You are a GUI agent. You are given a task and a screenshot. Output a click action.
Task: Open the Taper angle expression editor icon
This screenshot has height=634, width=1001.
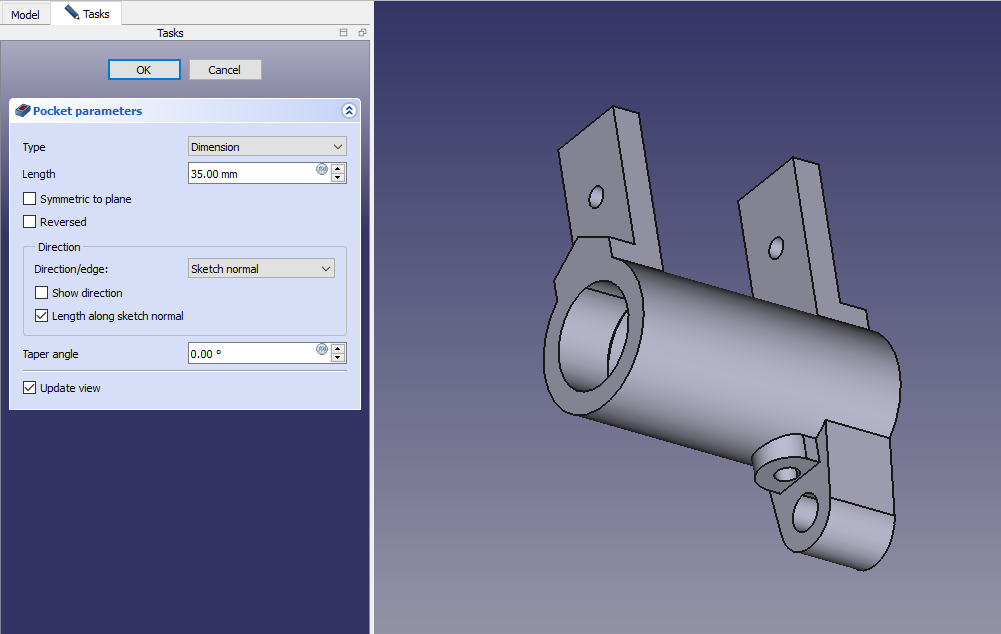pyautogui.click(x=322, y=349)
